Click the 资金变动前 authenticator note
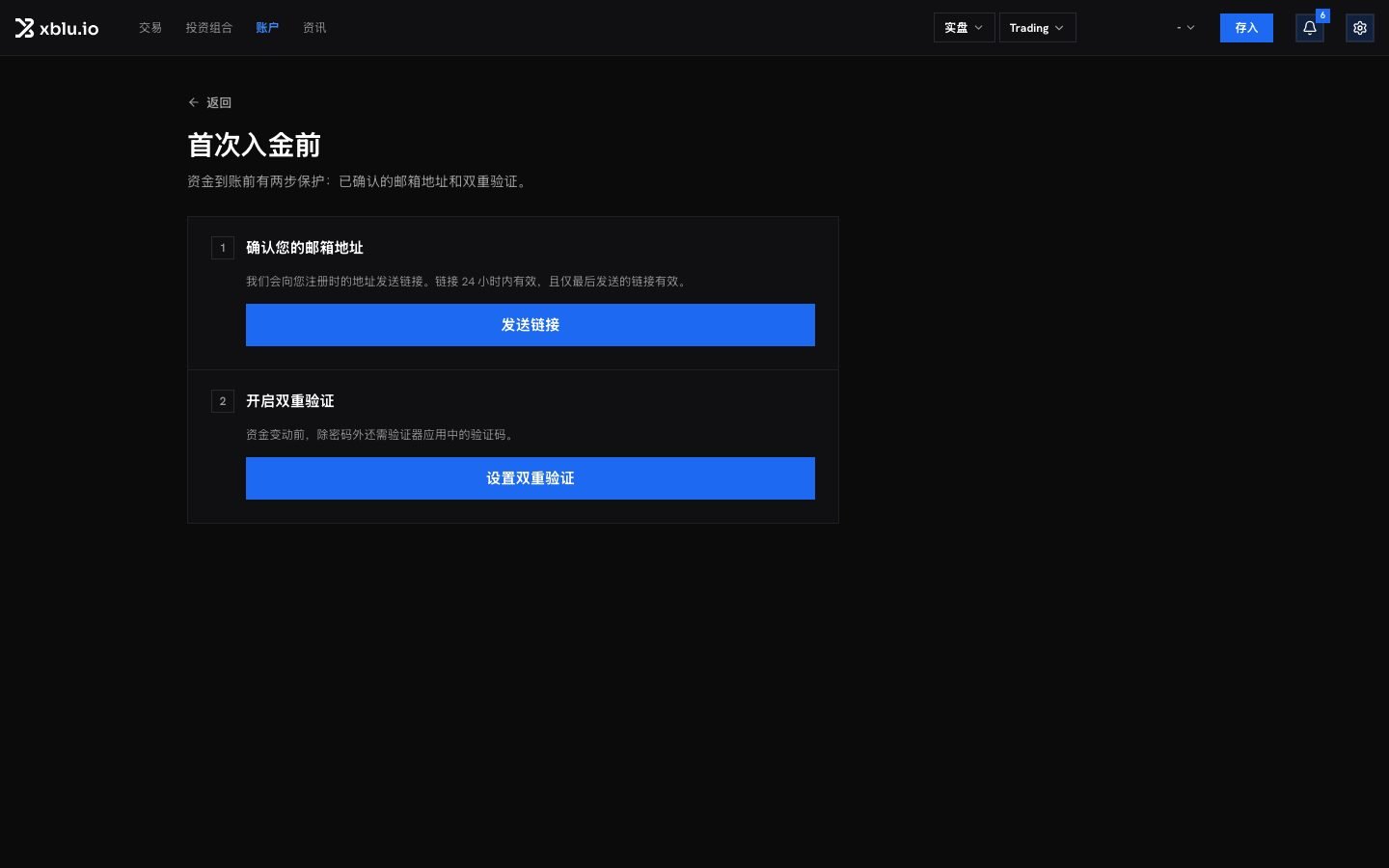Image resolution: width=1389 pixels, height=868 pixels. pyautogui.click(x=382, y=435)
